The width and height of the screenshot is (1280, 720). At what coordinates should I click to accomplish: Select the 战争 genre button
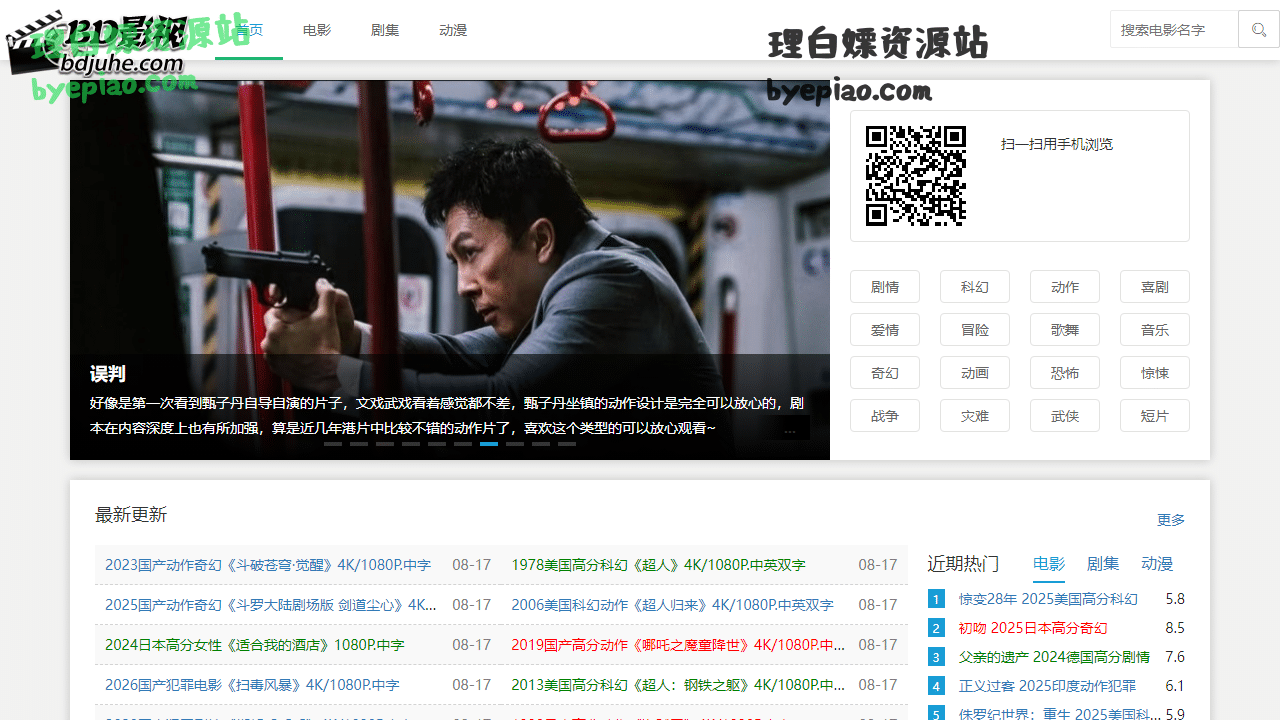(885, 416)
